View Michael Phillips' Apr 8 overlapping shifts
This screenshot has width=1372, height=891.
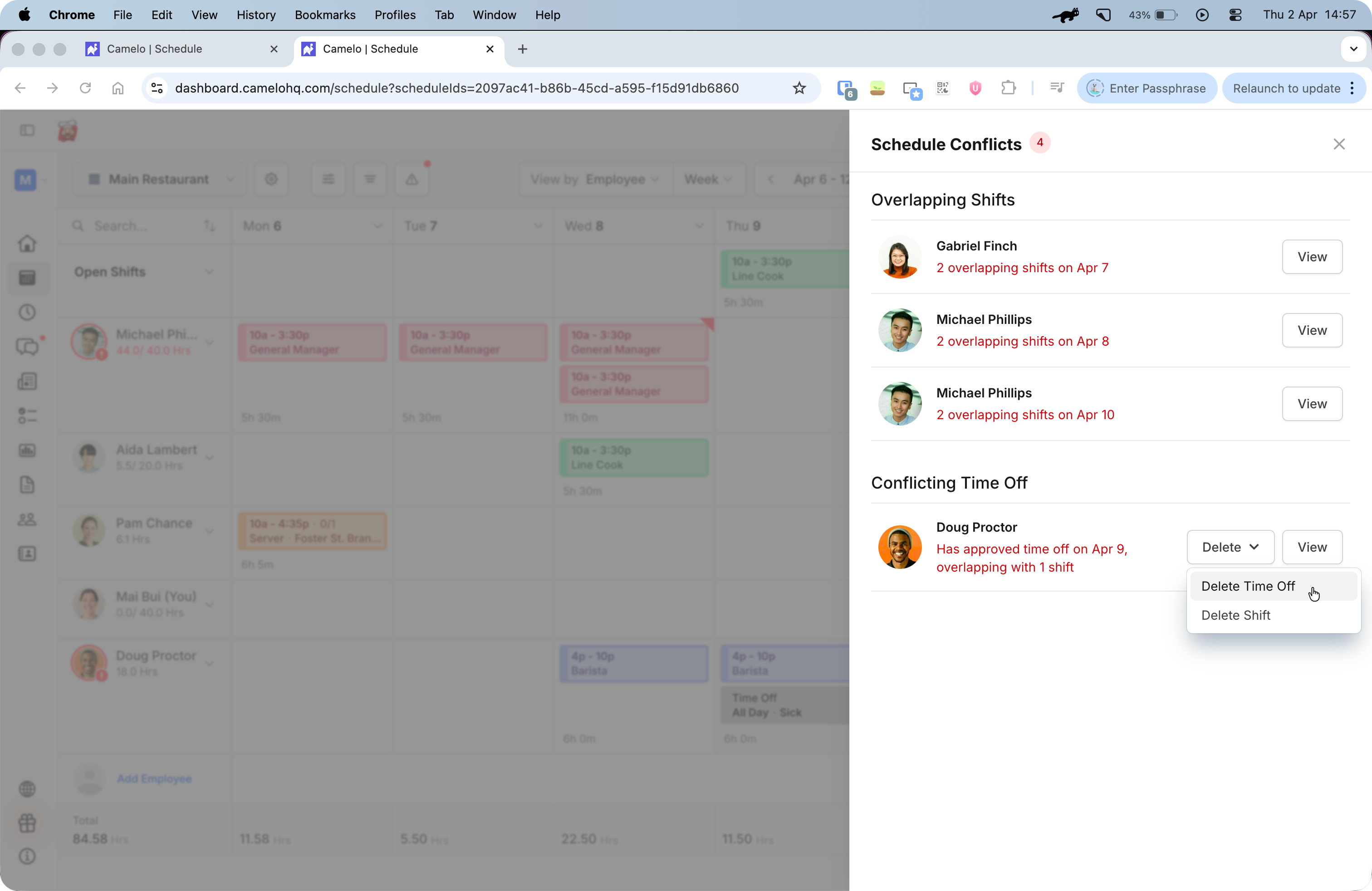1312,330
